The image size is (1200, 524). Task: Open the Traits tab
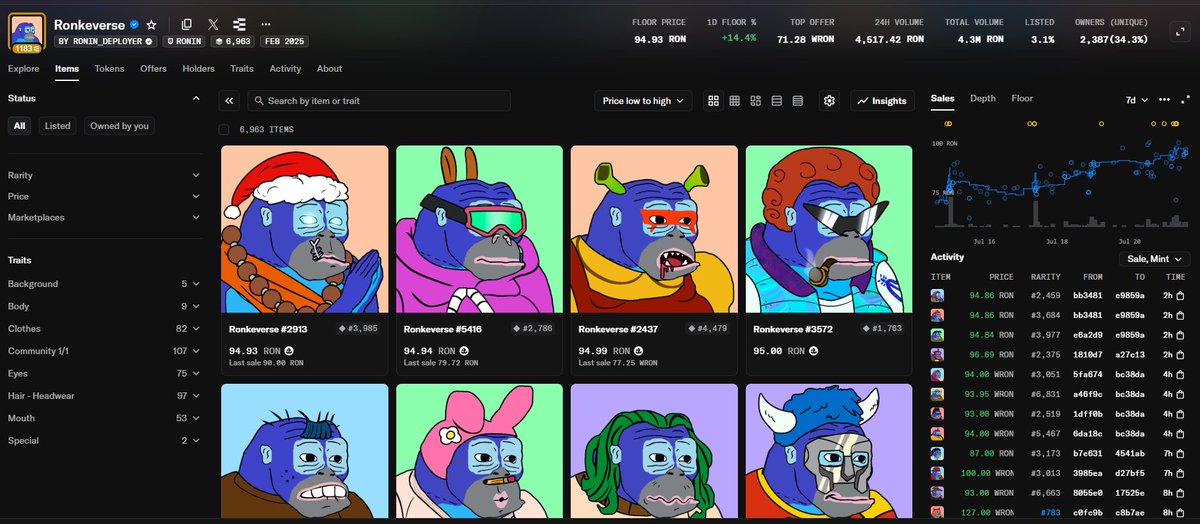(x=242, y=69)
